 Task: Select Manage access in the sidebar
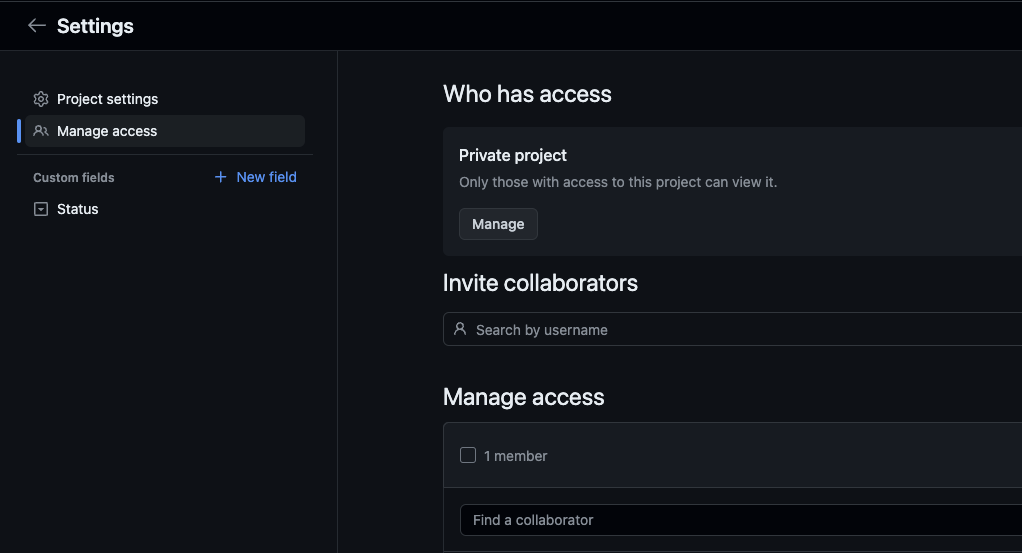pyautogui.click(x=107, y=131)
